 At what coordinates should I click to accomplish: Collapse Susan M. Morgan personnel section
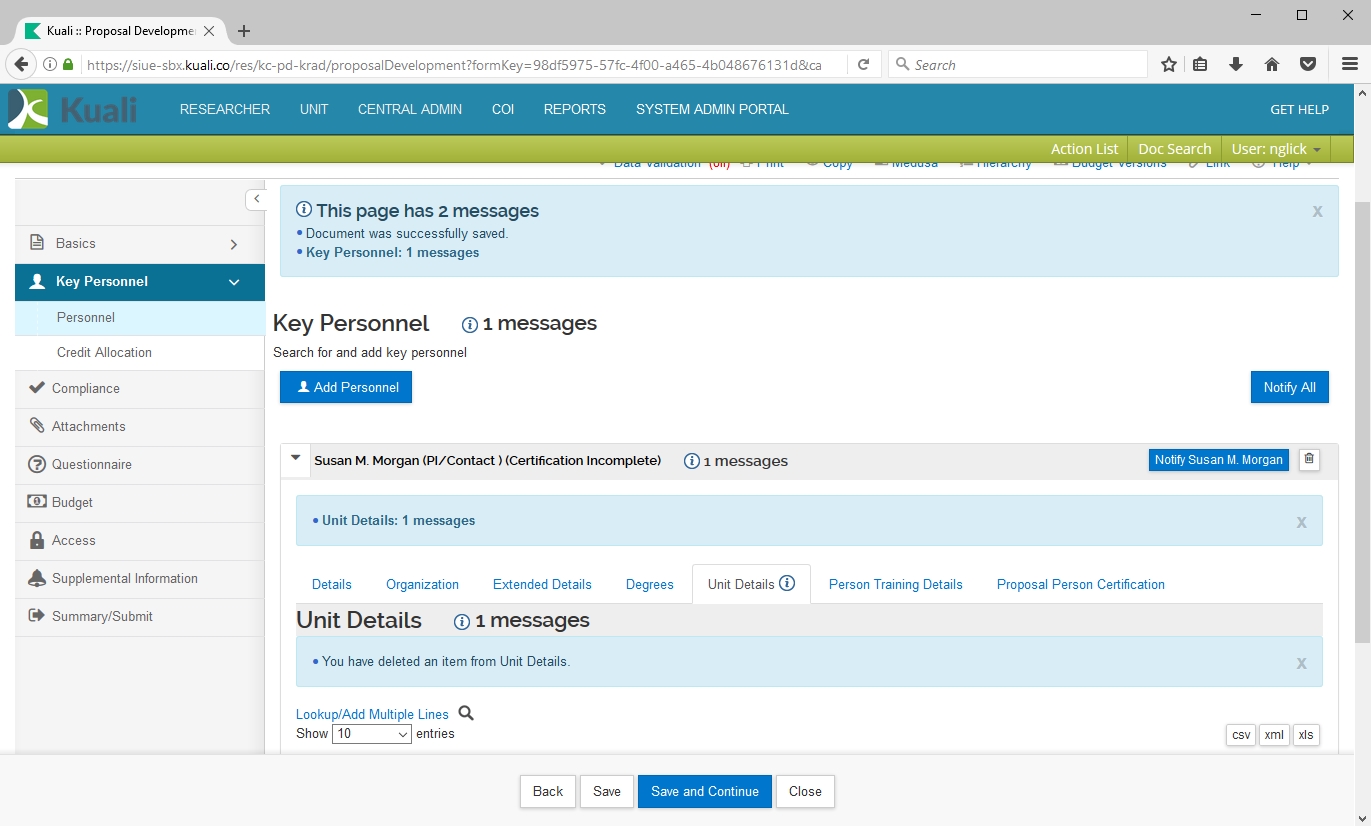[295, 460]
